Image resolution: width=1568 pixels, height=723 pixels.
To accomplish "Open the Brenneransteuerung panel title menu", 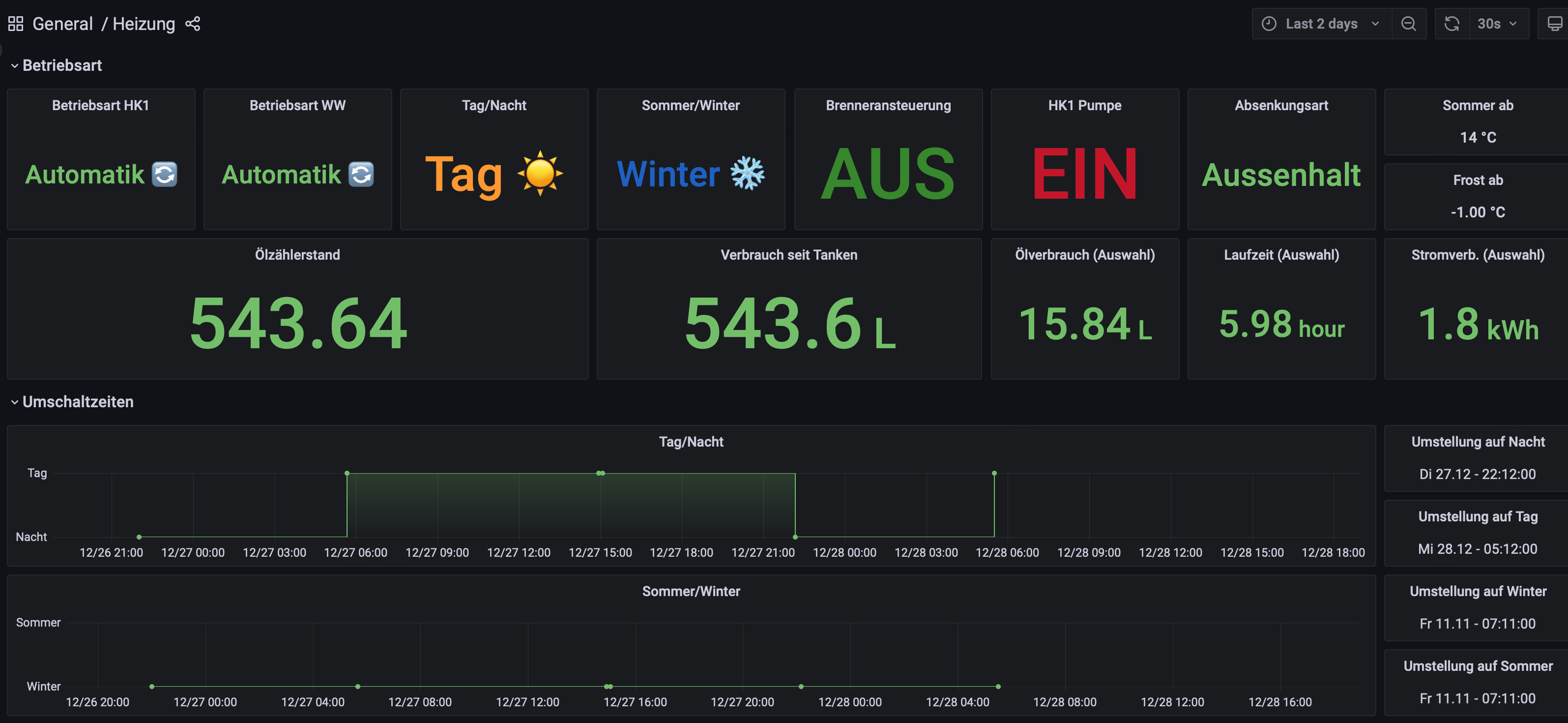I will 888,105.
